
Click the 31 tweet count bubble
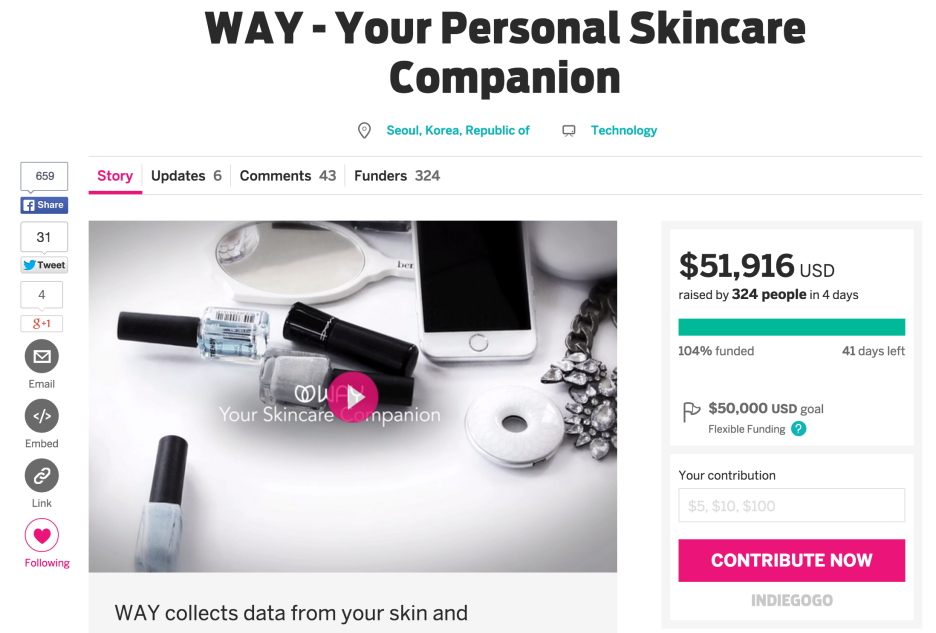click(44, 237)
